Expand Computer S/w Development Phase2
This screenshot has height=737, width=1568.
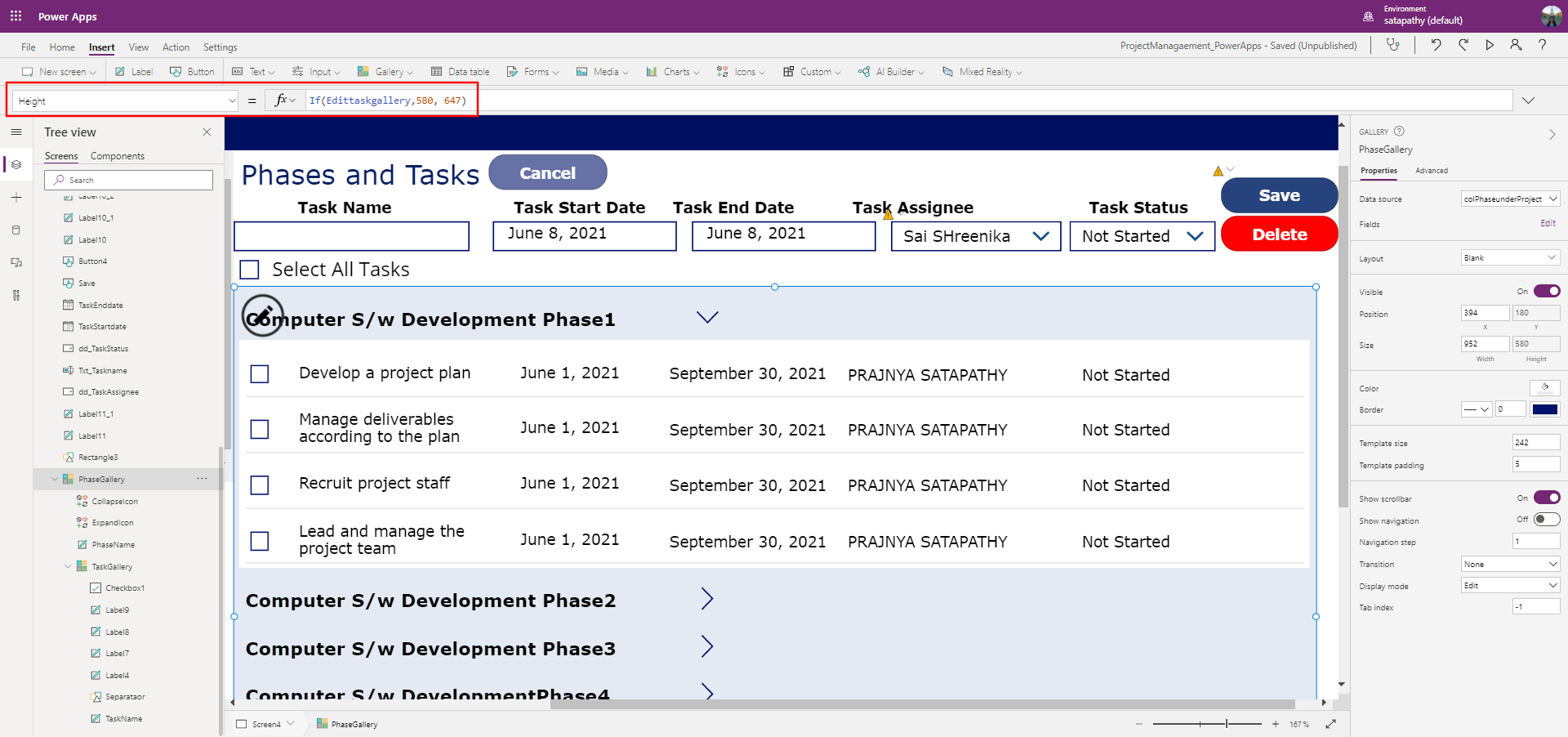coord(707,599)
